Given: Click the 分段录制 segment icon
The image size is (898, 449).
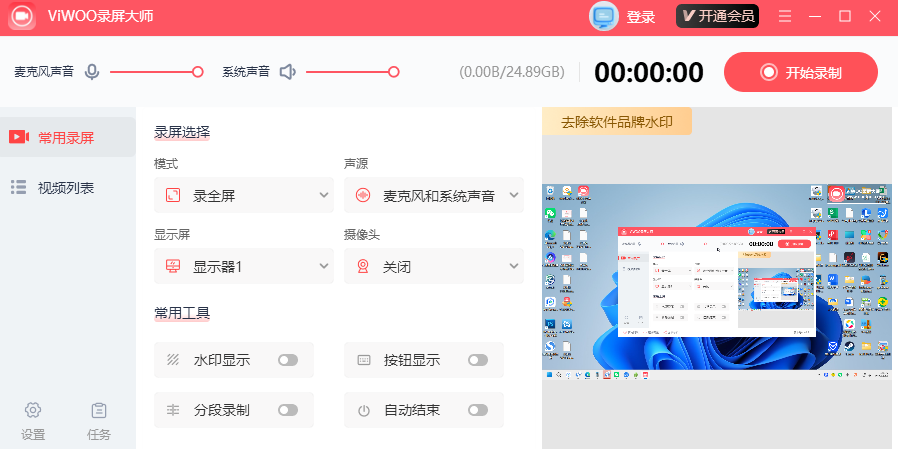Looking at the screenshot, I should pyautogui.click(x=173, y=410).
